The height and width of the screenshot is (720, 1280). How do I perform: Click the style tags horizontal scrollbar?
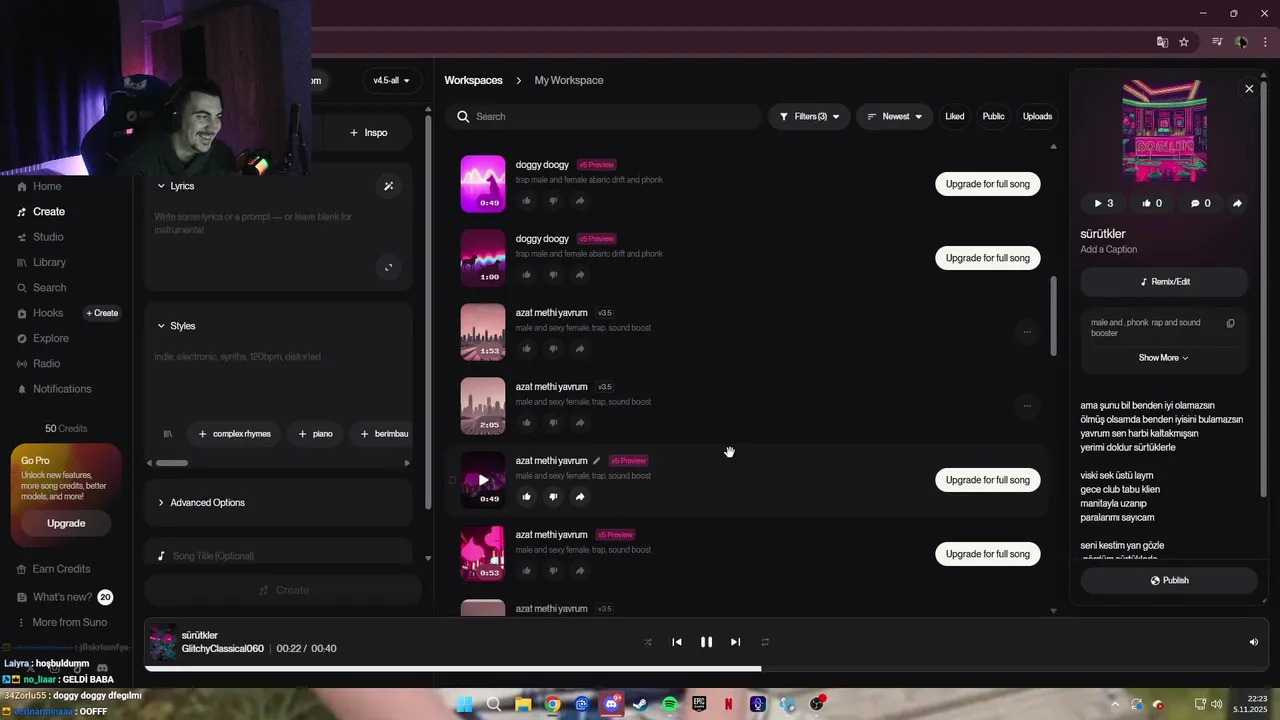[172, 463]
